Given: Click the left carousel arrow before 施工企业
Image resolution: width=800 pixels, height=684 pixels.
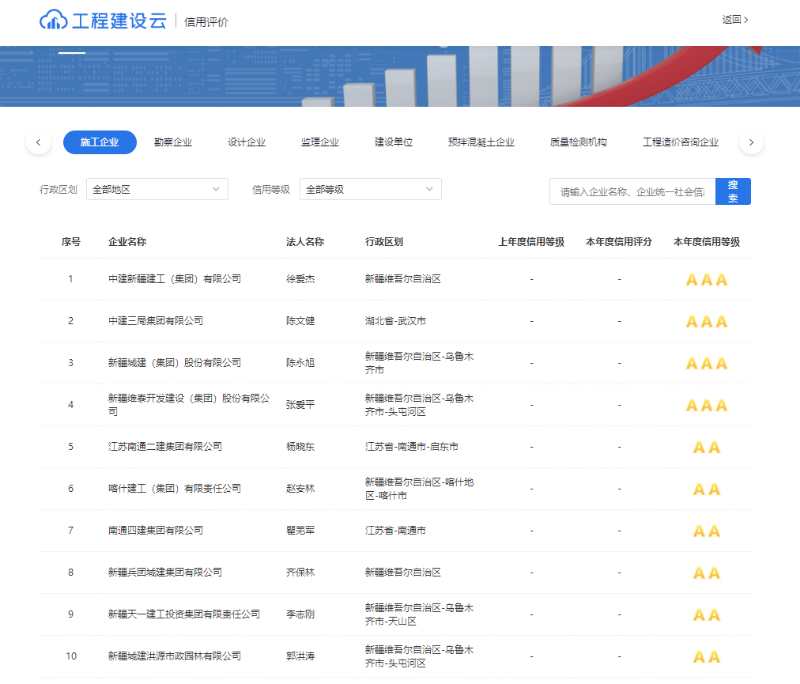Looking at the screenshot, I should [38, 142].
